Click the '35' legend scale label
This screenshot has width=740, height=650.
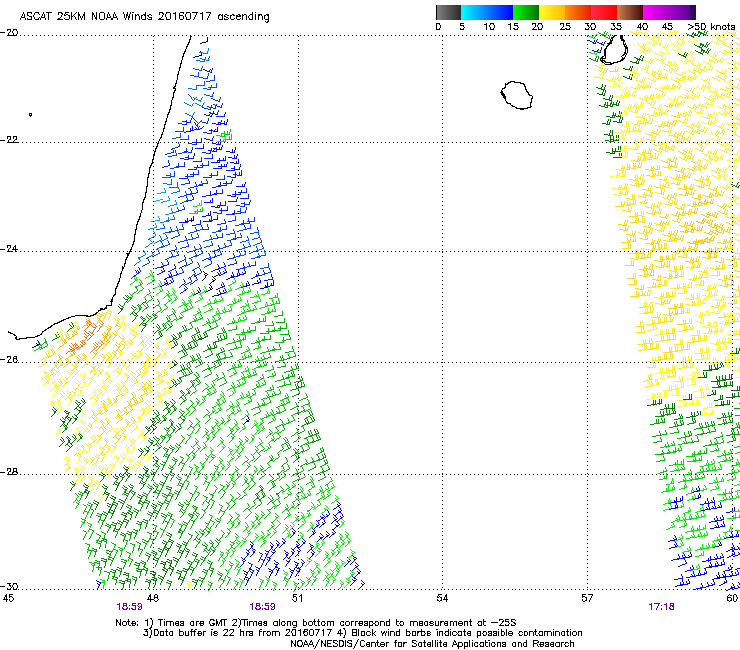[616, 27]
